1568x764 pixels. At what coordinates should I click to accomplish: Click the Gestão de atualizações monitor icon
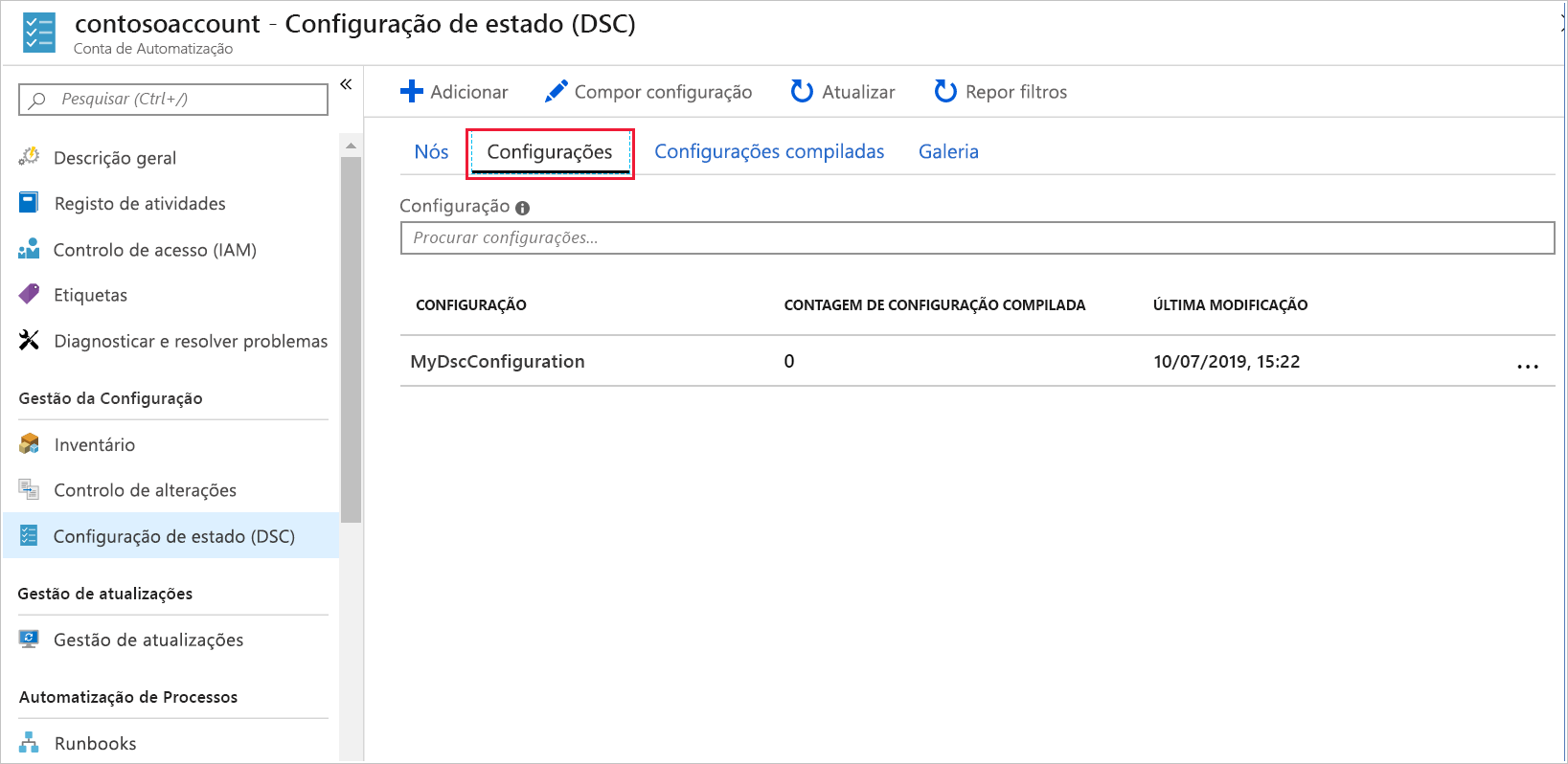tap(29, 639)
